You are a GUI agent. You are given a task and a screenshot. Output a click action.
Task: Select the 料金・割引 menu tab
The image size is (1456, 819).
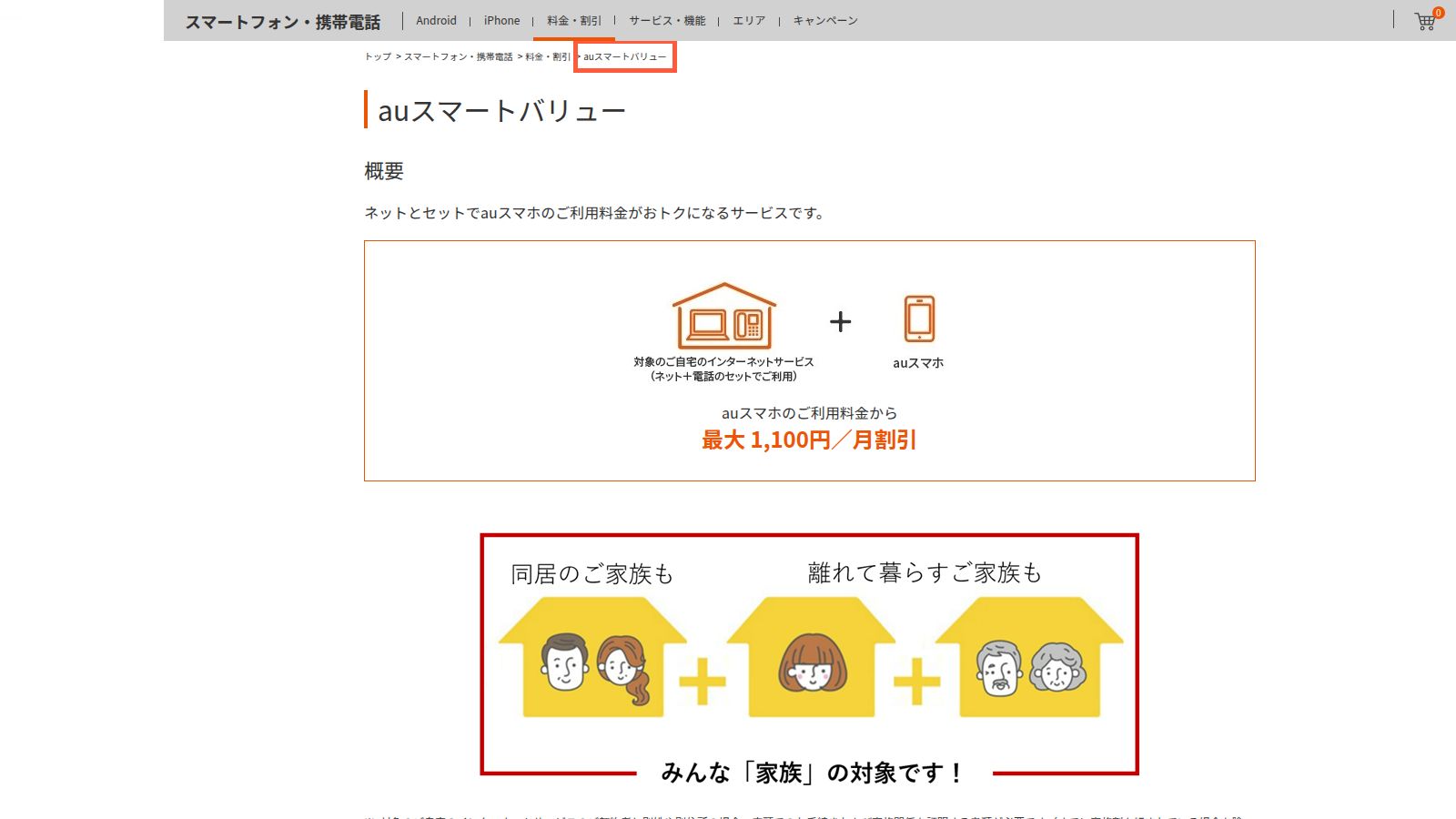click(574, 20)
